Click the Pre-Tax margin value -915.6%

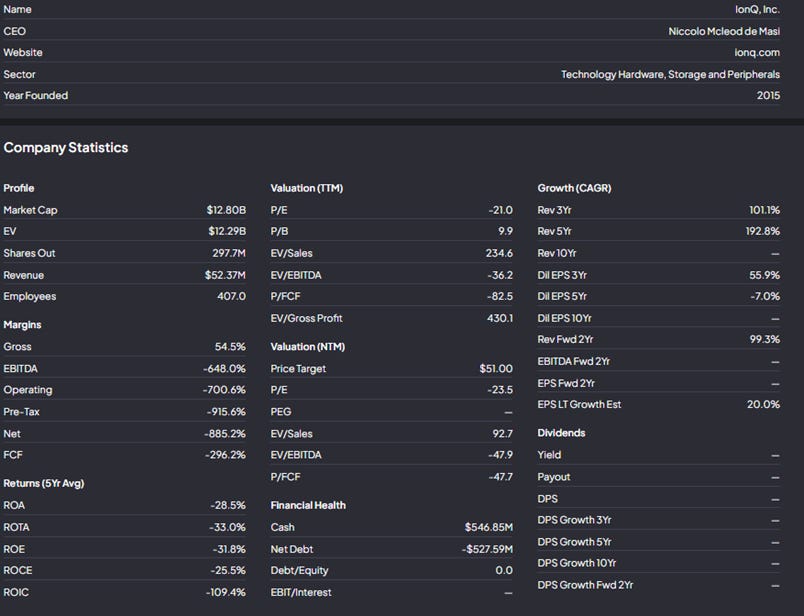[226, 412]
